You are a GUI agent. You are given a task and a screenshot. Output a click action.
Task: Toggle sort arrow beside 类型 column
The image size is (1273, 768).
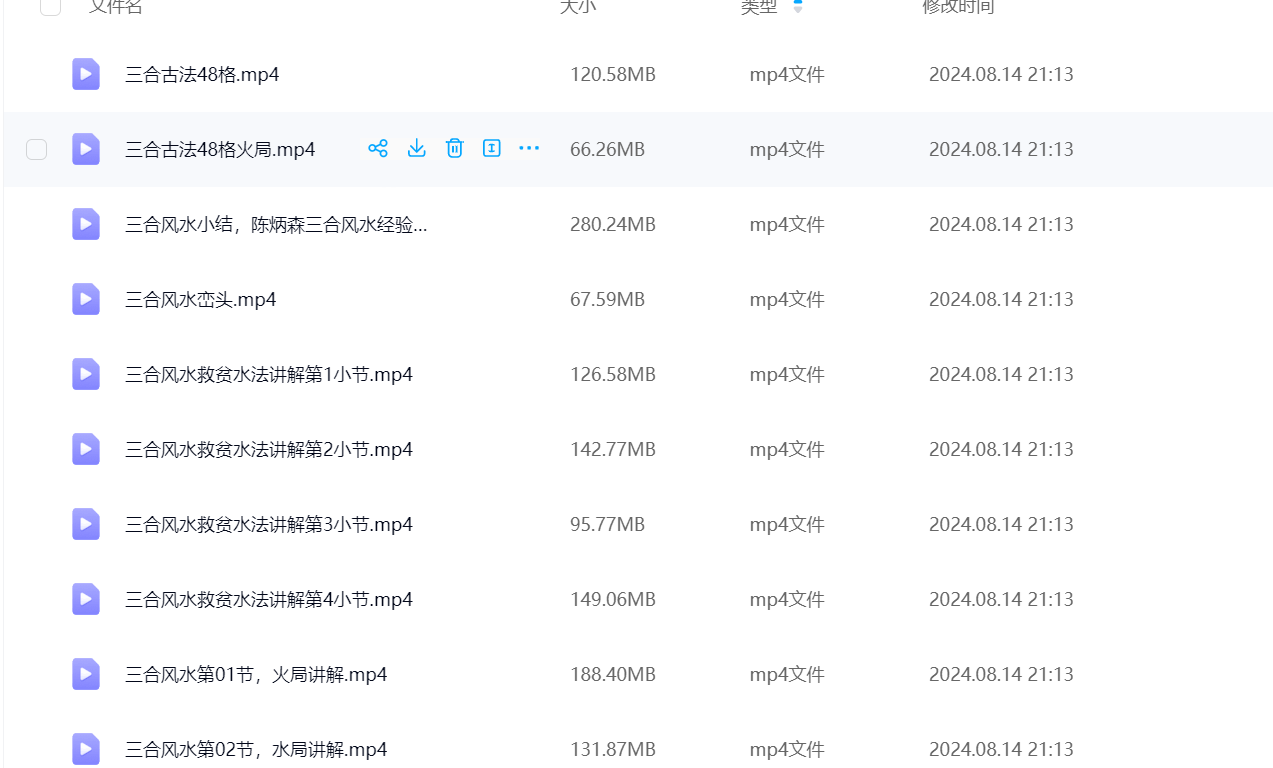(x=797, y=7)
